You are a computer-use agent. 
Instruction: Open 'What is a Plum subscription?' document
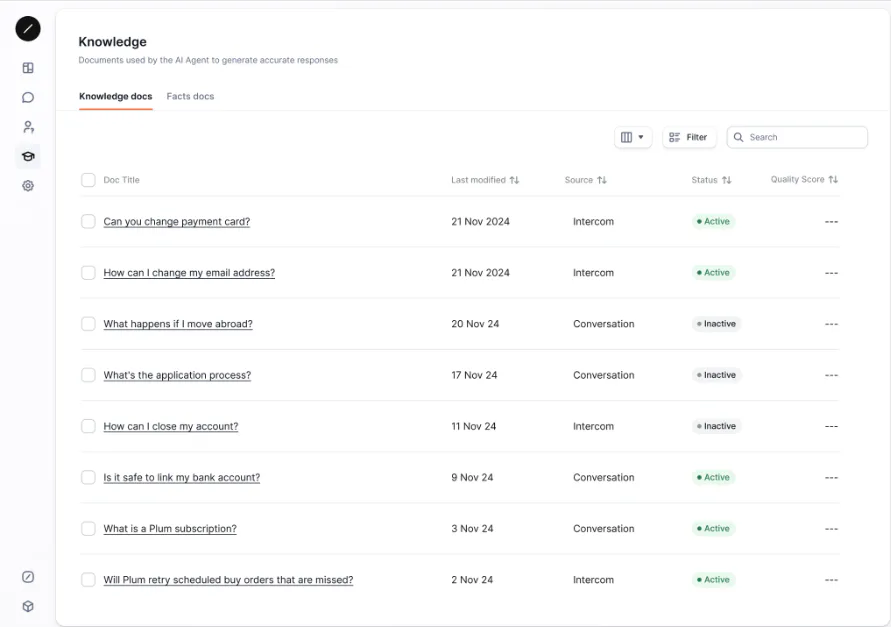point(170,529)
